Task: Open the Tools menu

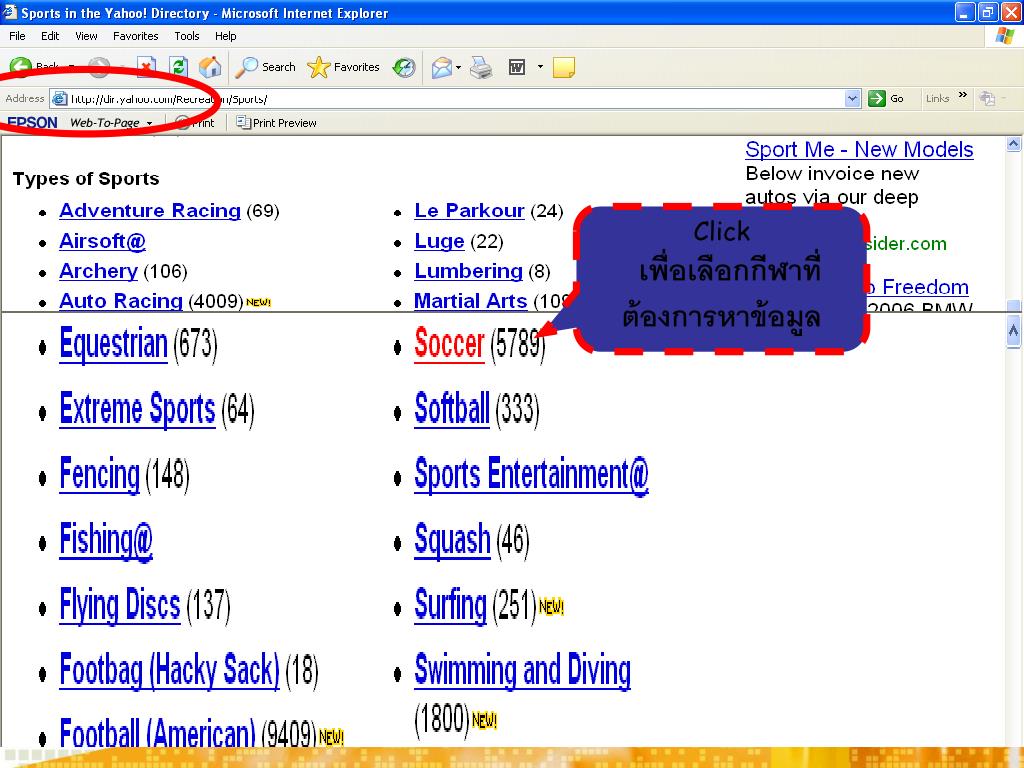Action: click(x=187, y=36)
